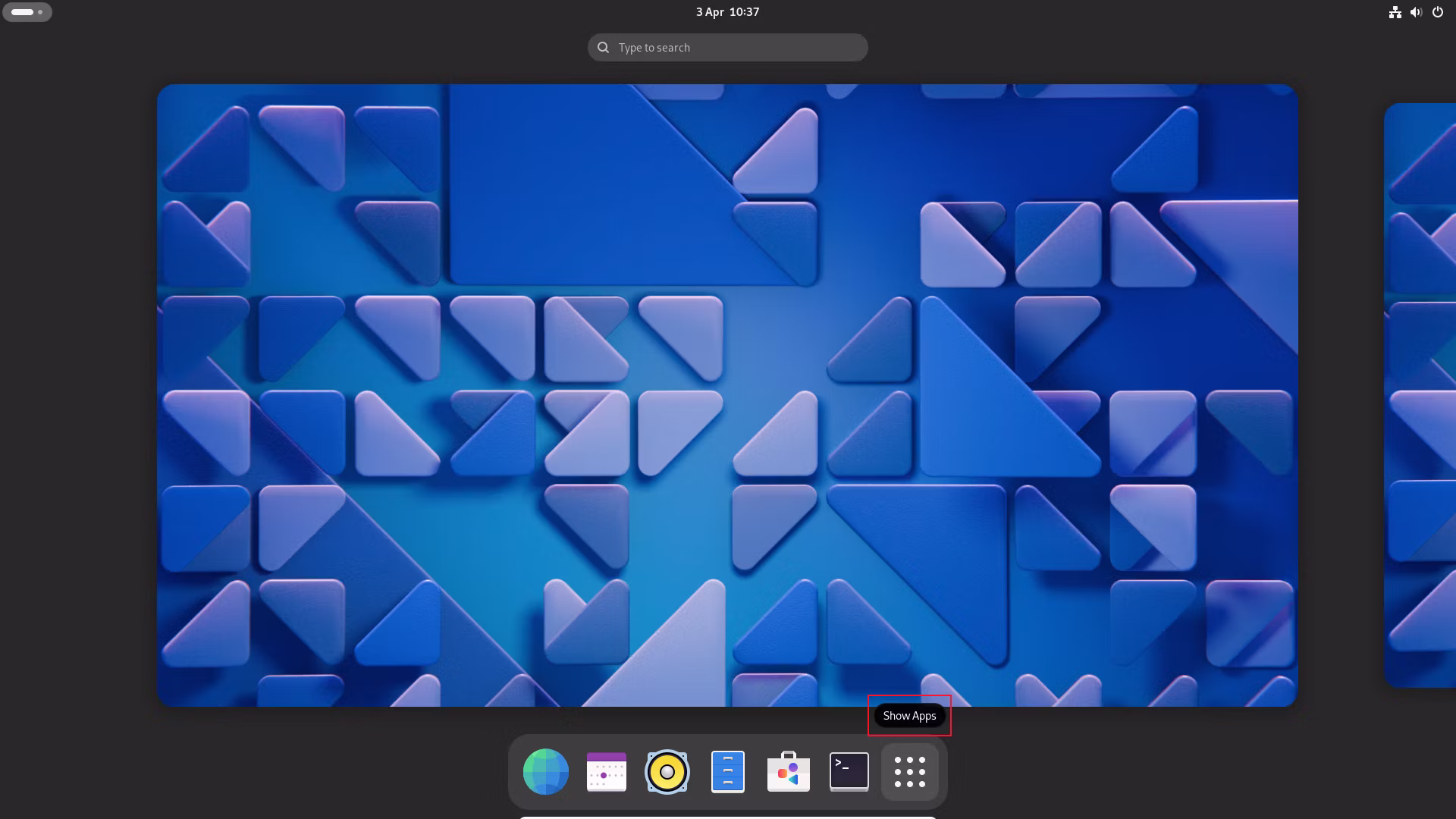Launch the Web browser globe icon

545,772
